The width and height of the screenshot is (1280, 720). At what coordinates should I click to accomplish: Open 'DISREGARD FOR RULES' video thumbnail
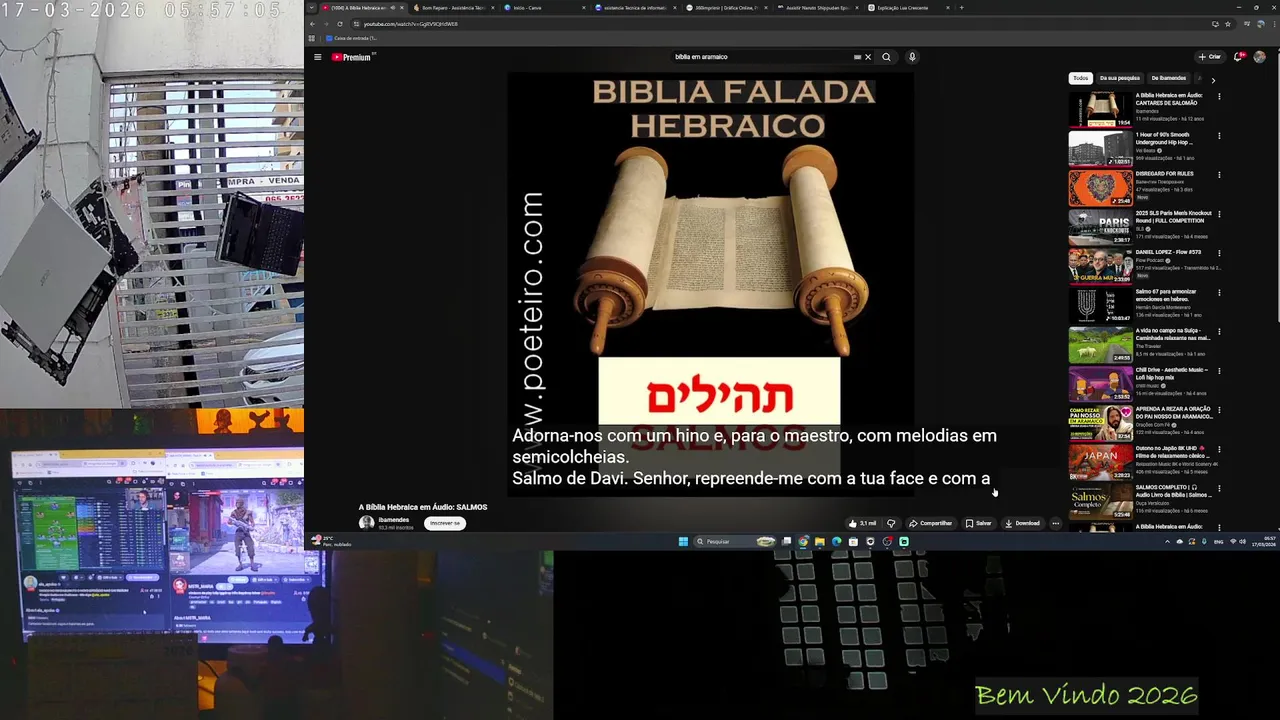click(x=1100, y=187)
